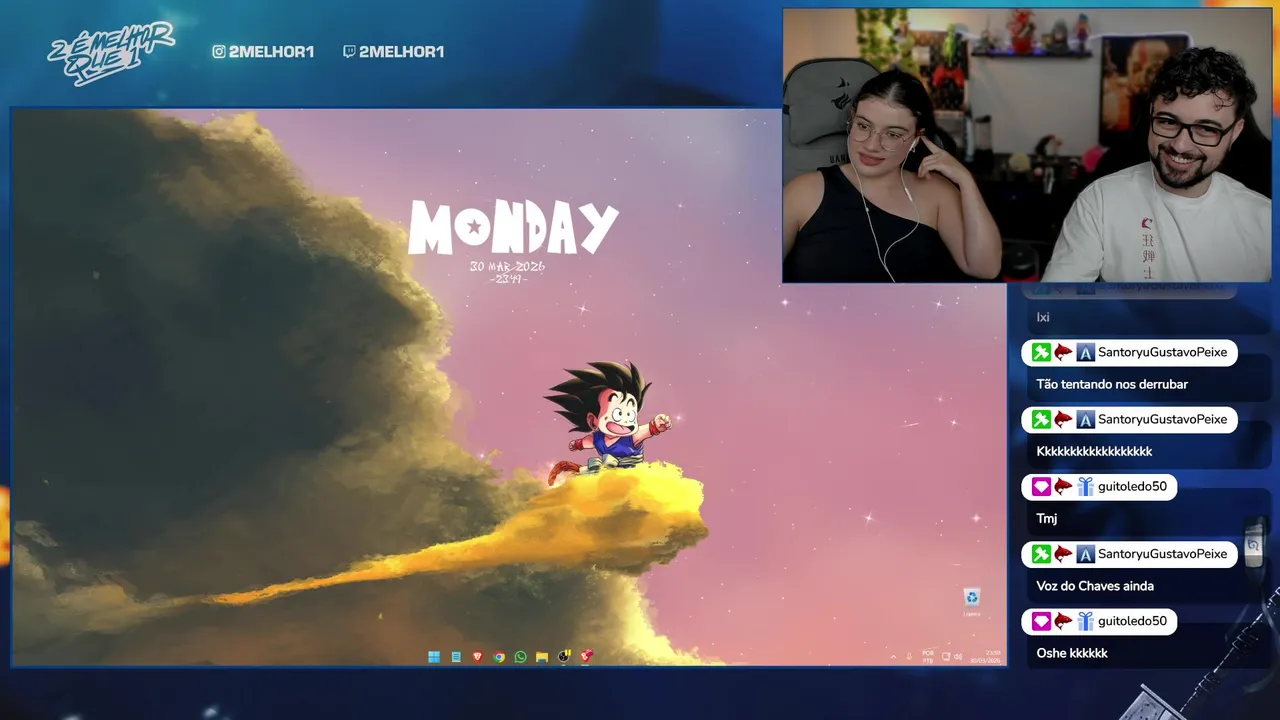
Task: Open the volume icon in system tray
Action: 958,657
